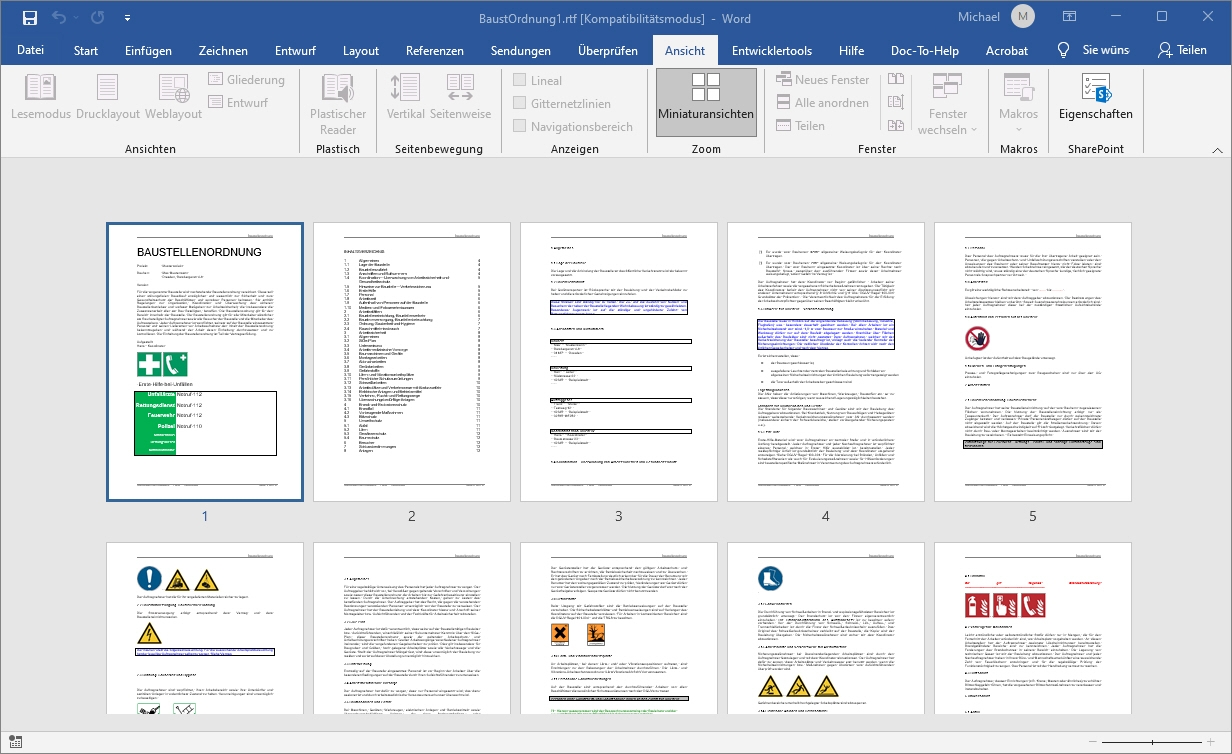Screen dimensions: 1232x754
Task: Toggle the Gitternetzlinien checkbox
Action: [x=562, y=104]
